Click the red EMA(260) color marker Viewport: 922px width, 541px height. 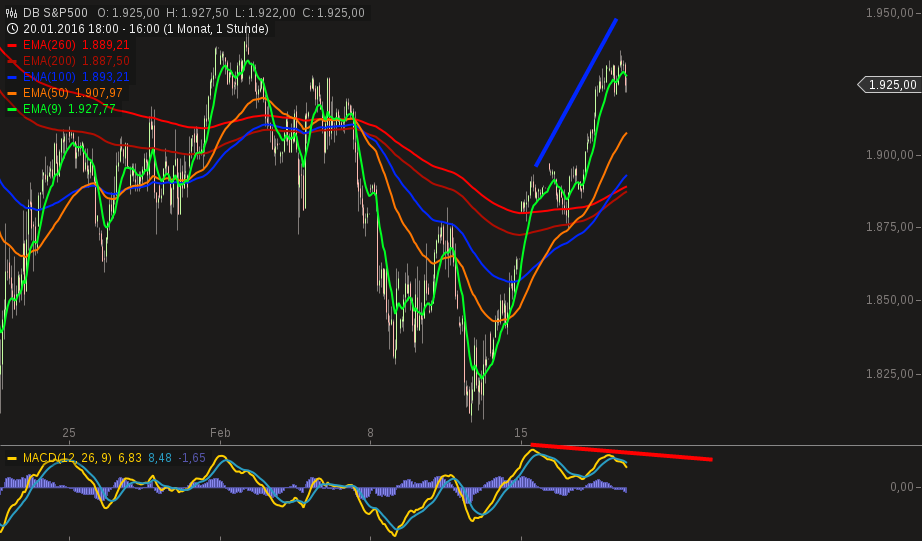pyautogui.click(x=12, y=45)
